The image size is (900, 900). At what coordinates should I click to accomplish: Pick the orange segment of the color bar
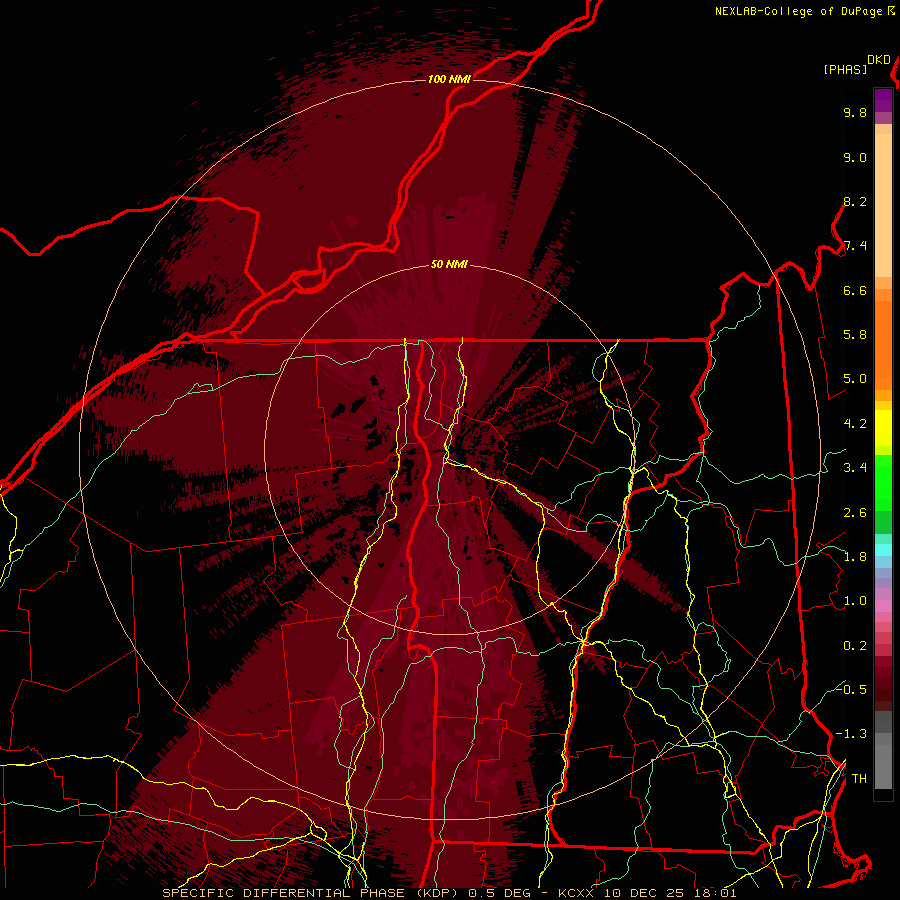point(883,344)
